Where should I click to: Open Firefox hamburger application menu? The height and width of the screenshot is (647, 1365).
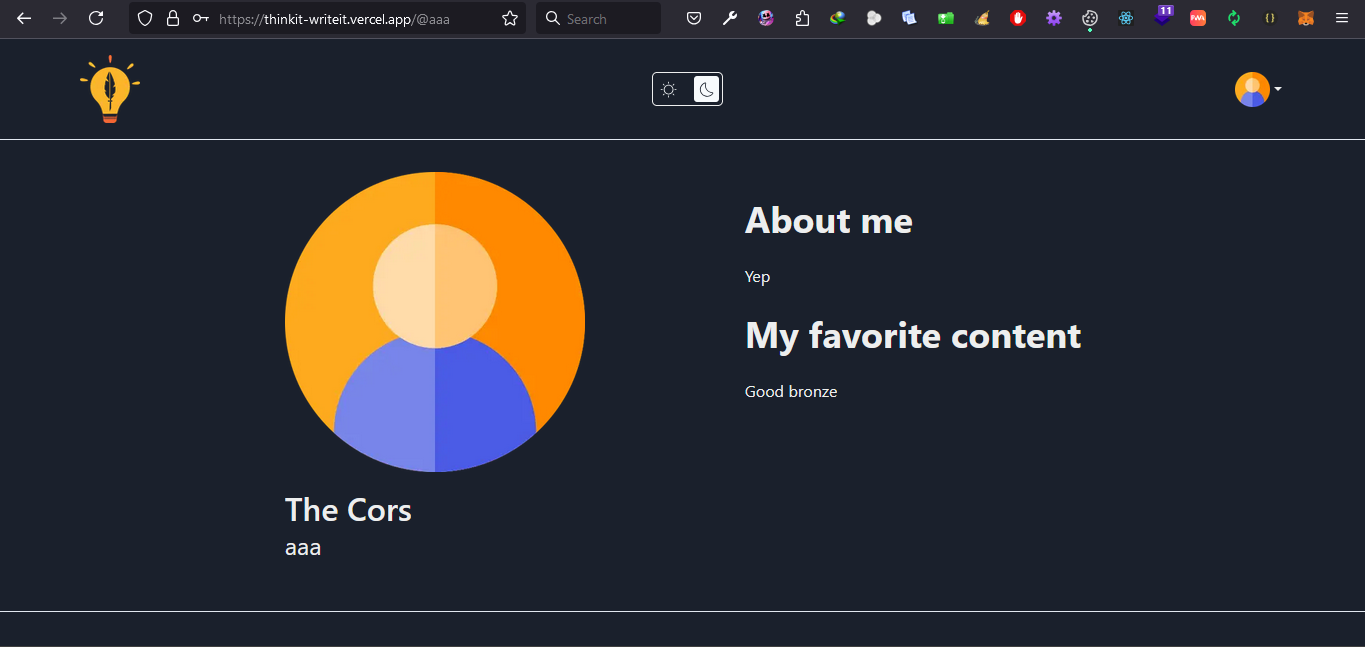[1342, 18]
